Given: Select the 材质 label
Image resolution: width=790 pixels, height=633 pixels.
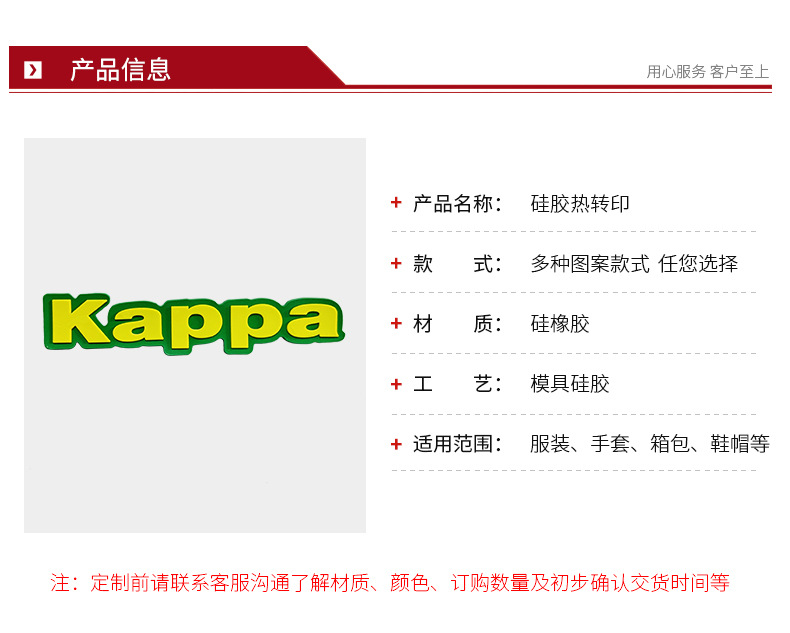Looking at the screenshot, I should (457, 324).
